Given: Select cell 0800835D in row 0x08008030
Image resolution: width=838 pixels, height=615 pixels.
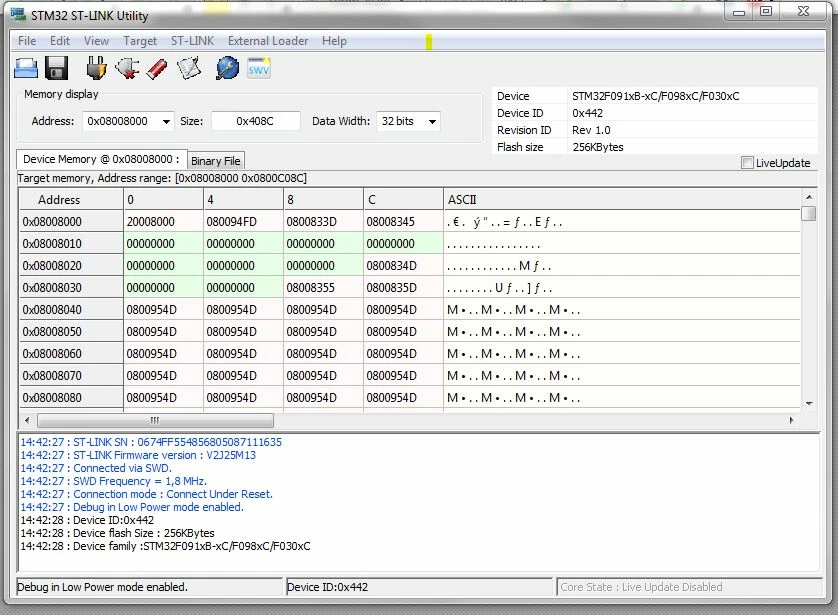Looking at the screenshot, I should pos(403,287).
